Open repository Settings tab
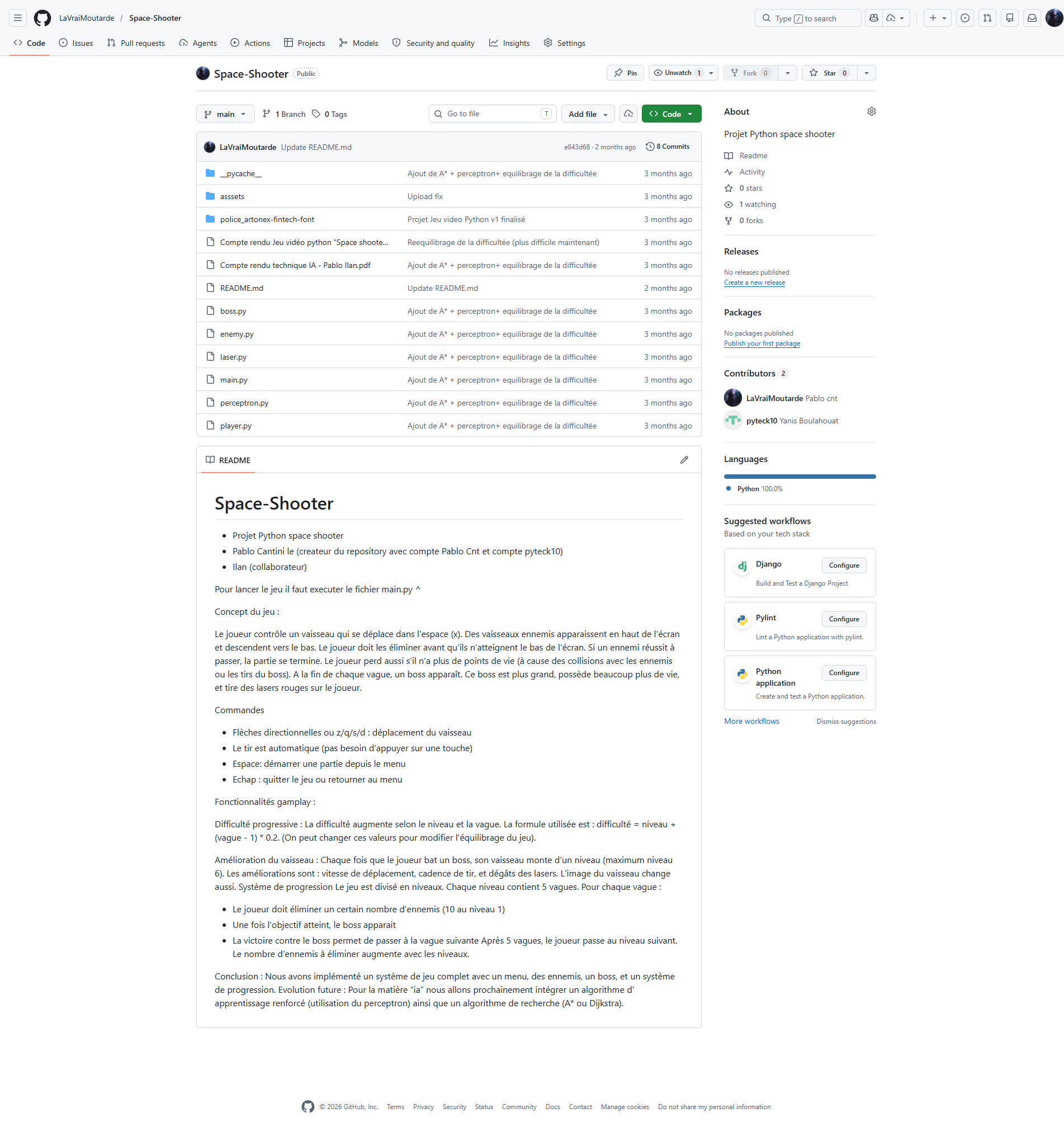Viewport: 1064px width, 1136px height. [x=564, y=44]
